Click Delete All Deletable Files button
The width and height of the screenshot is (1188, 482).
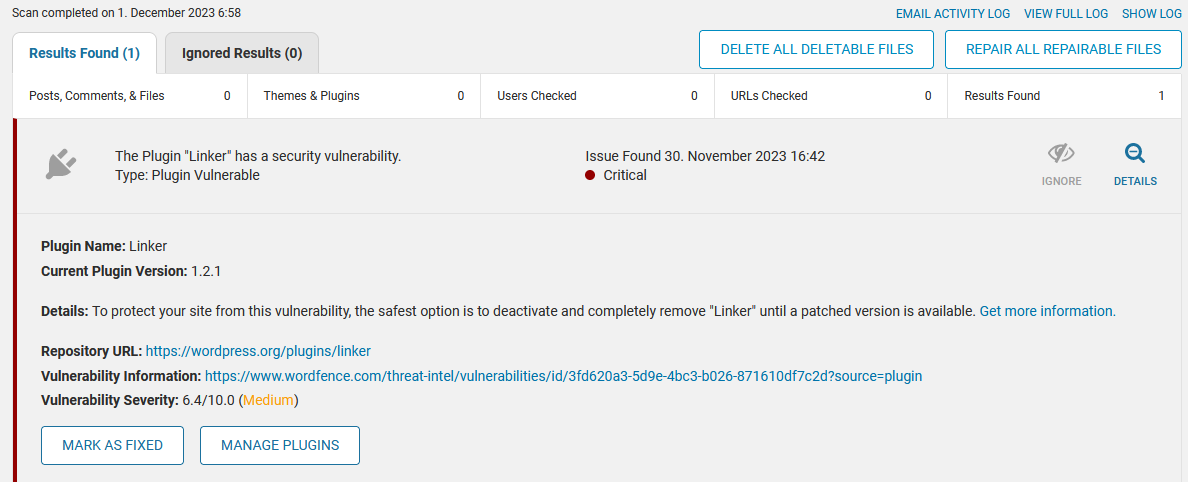pos(817,49)
